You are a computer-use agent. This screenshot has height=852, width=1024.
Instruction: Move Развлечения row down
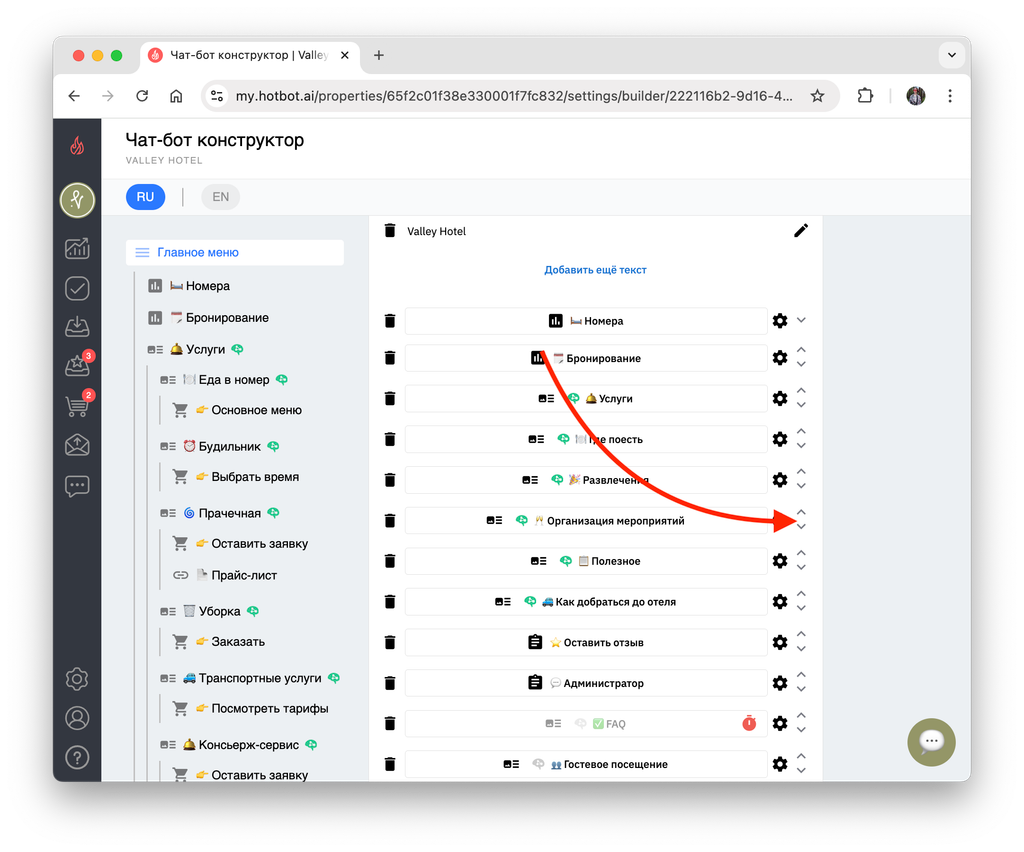click(x=801, y=486)
